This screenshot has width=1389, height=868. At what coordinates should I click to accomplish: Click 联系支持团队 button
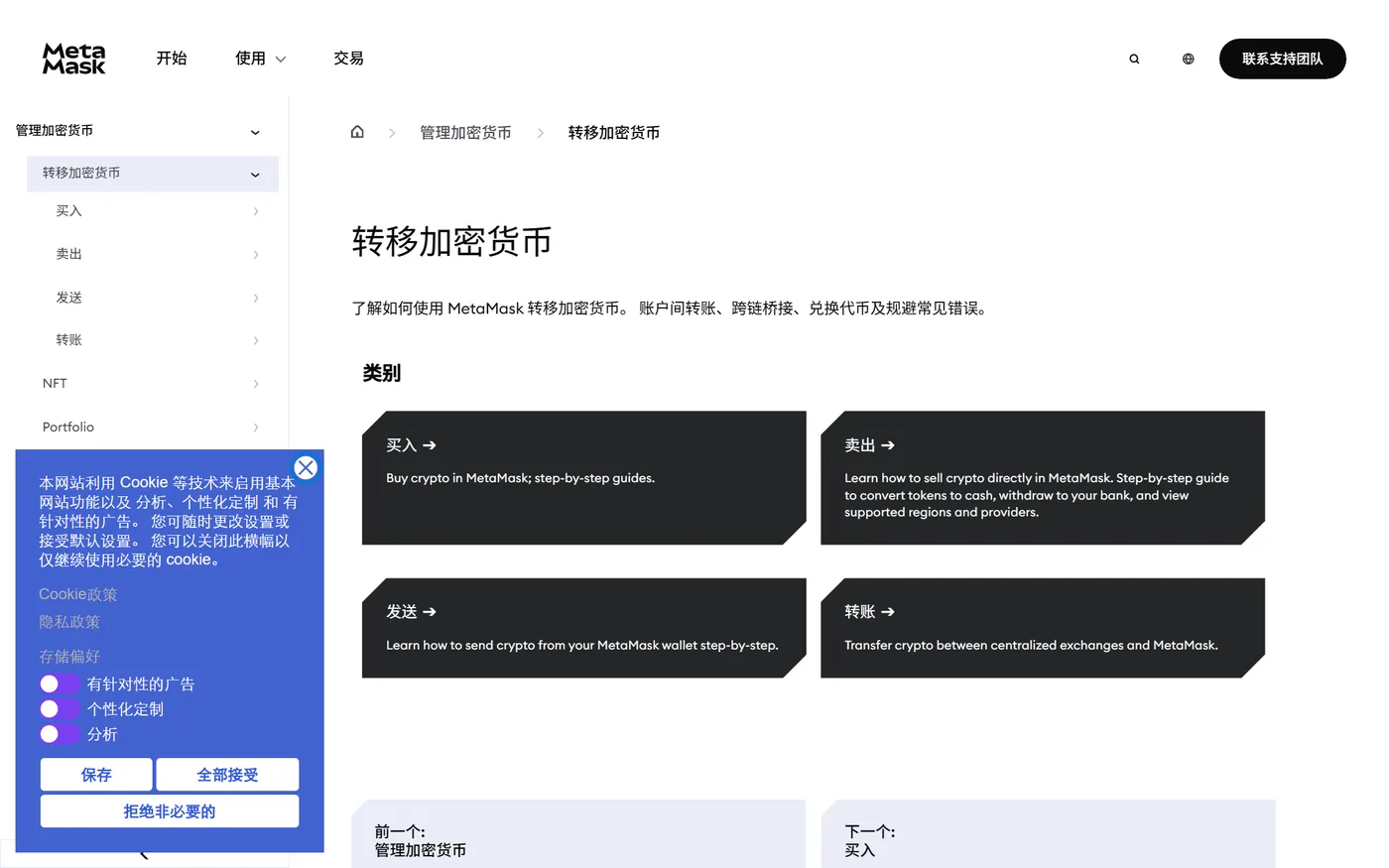1282,59
